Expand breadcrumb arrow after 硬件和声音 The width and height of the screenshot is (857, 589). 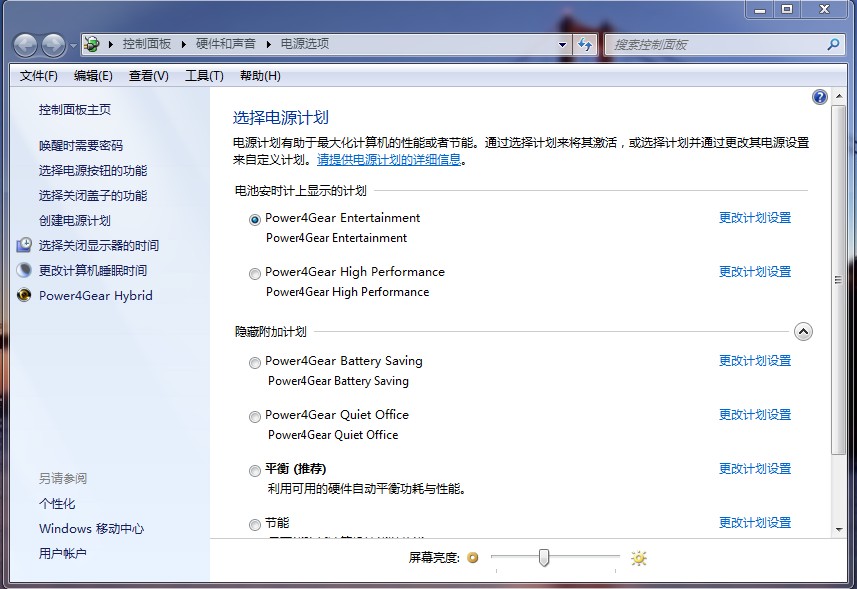[268, 44]
